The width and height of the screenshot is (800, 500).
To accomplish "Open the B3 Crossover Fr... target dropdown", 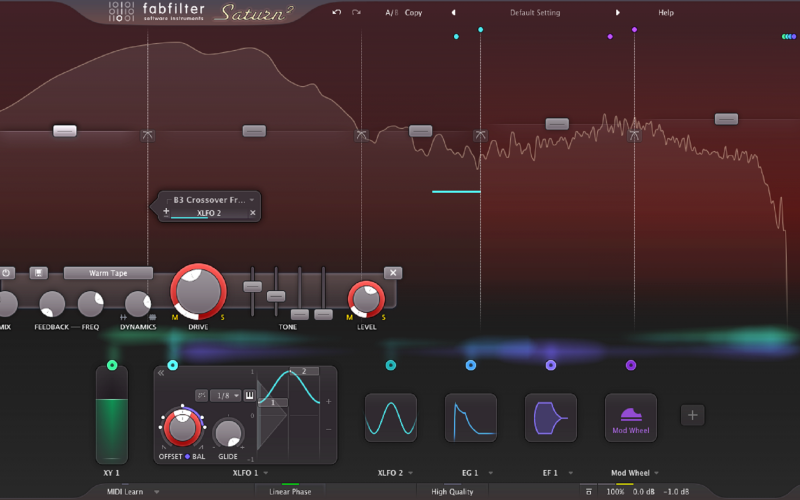I will 213,200.
